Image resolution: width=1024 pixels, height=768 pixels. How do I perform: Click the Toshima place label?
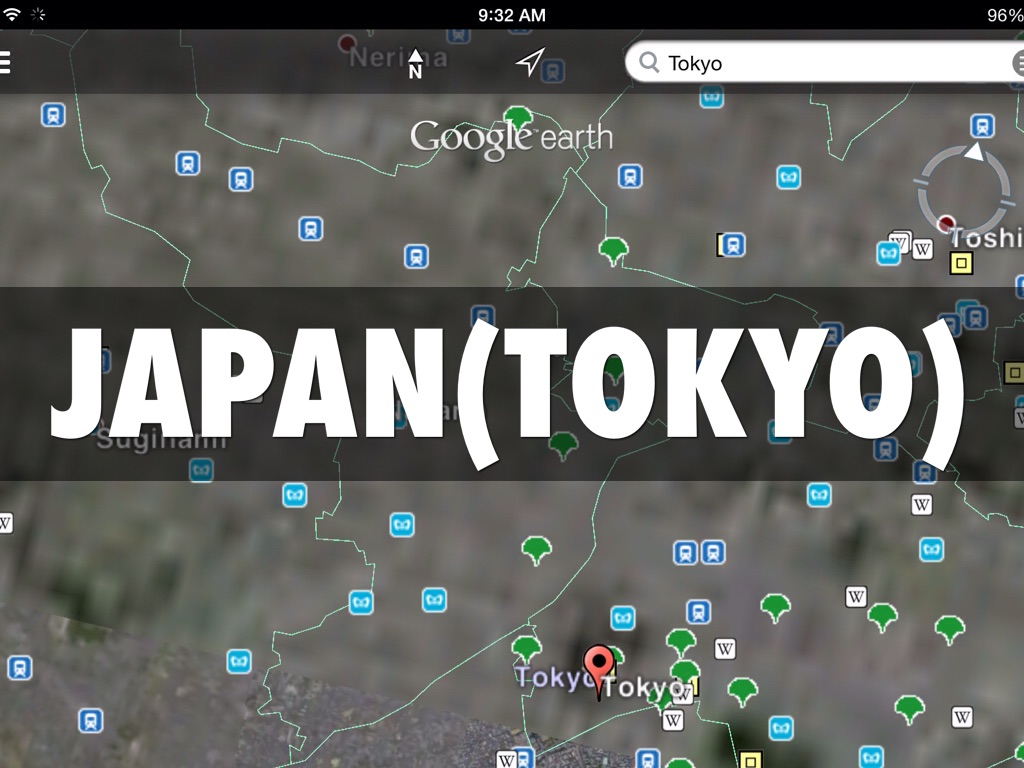coord(986,238)
